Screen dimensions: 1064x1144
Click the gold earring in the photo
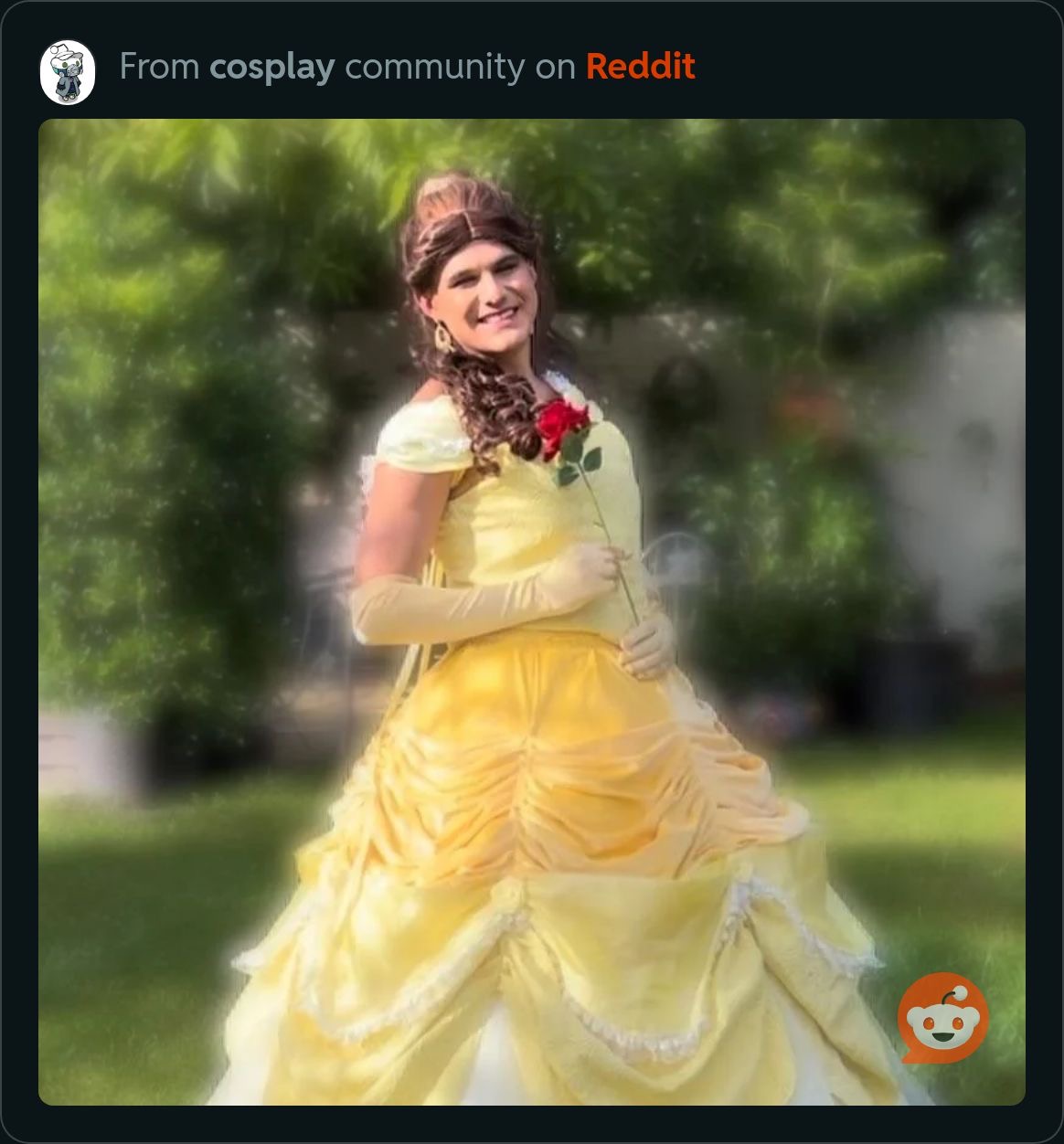443,337
